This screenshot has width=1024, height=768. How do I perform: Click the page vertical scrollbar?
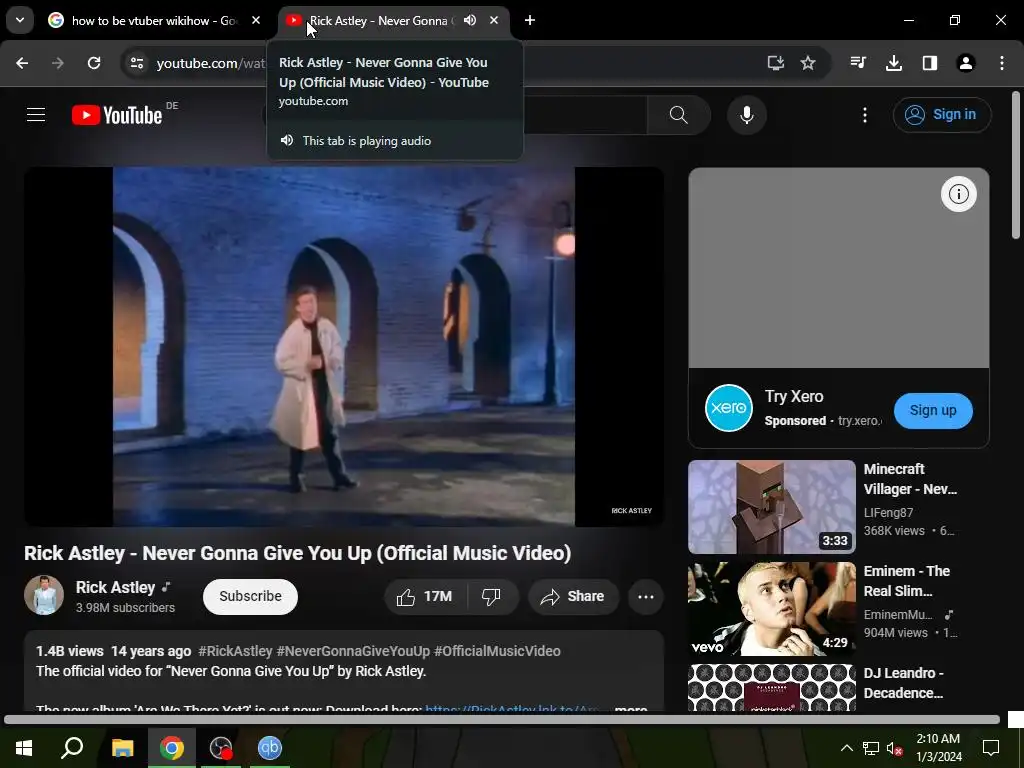pos(1016,165)
